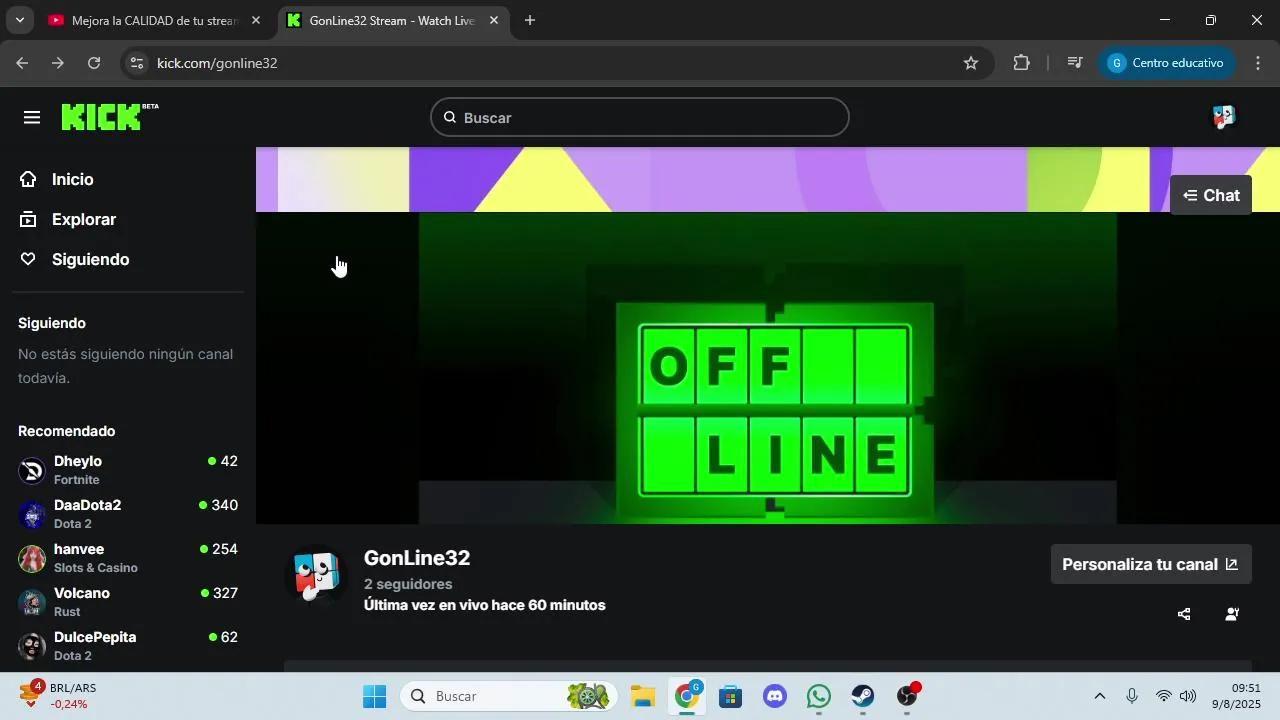Click the microphone tray icon
The height and width of the screenshot is (720, 1280).
click(1132, 696)
